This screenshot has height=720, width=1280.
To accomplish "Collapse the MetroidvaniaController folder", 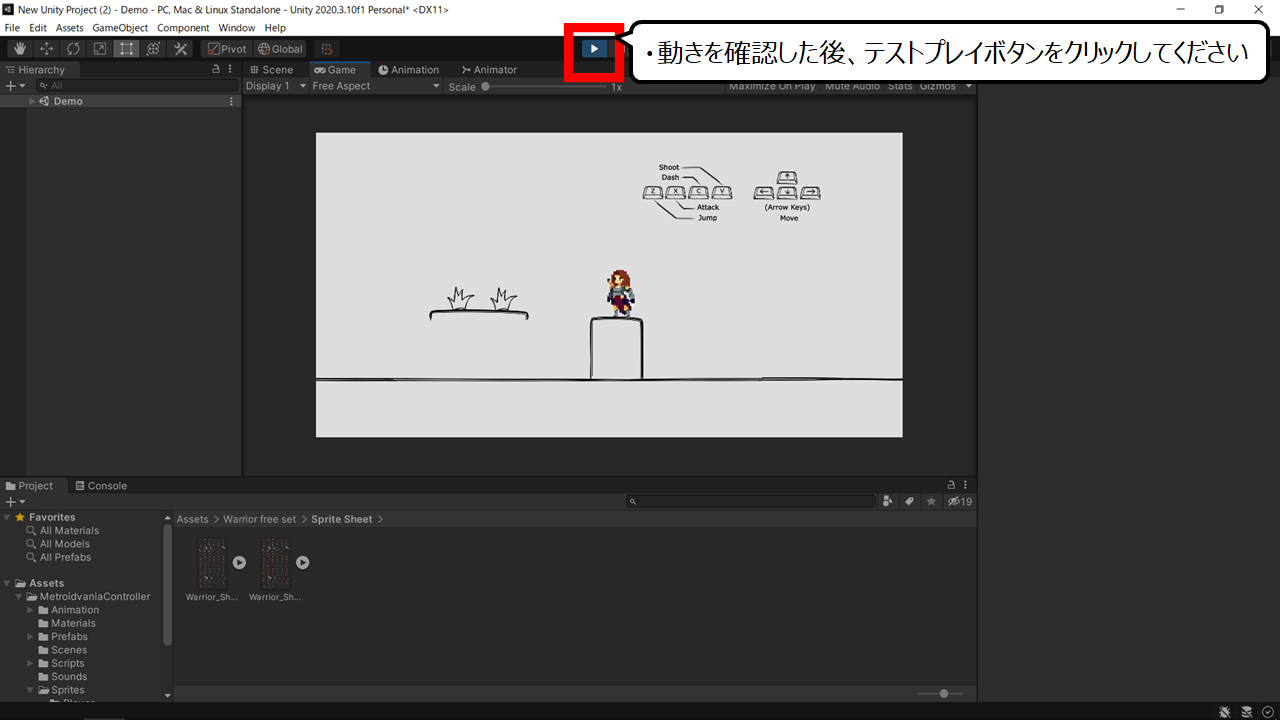I will click(19, 597).
